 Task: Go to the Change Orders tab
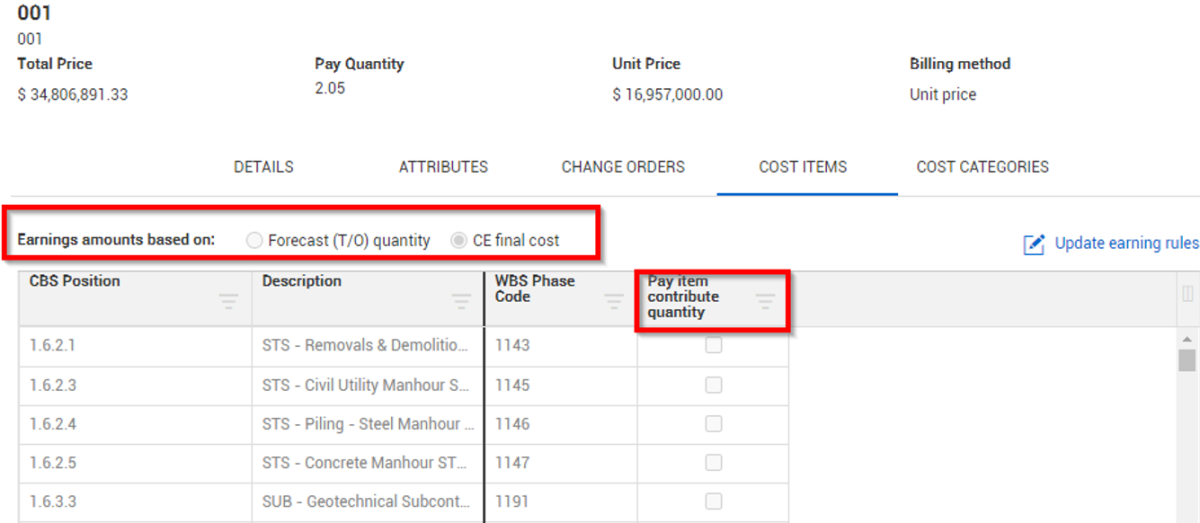[623, 167]
